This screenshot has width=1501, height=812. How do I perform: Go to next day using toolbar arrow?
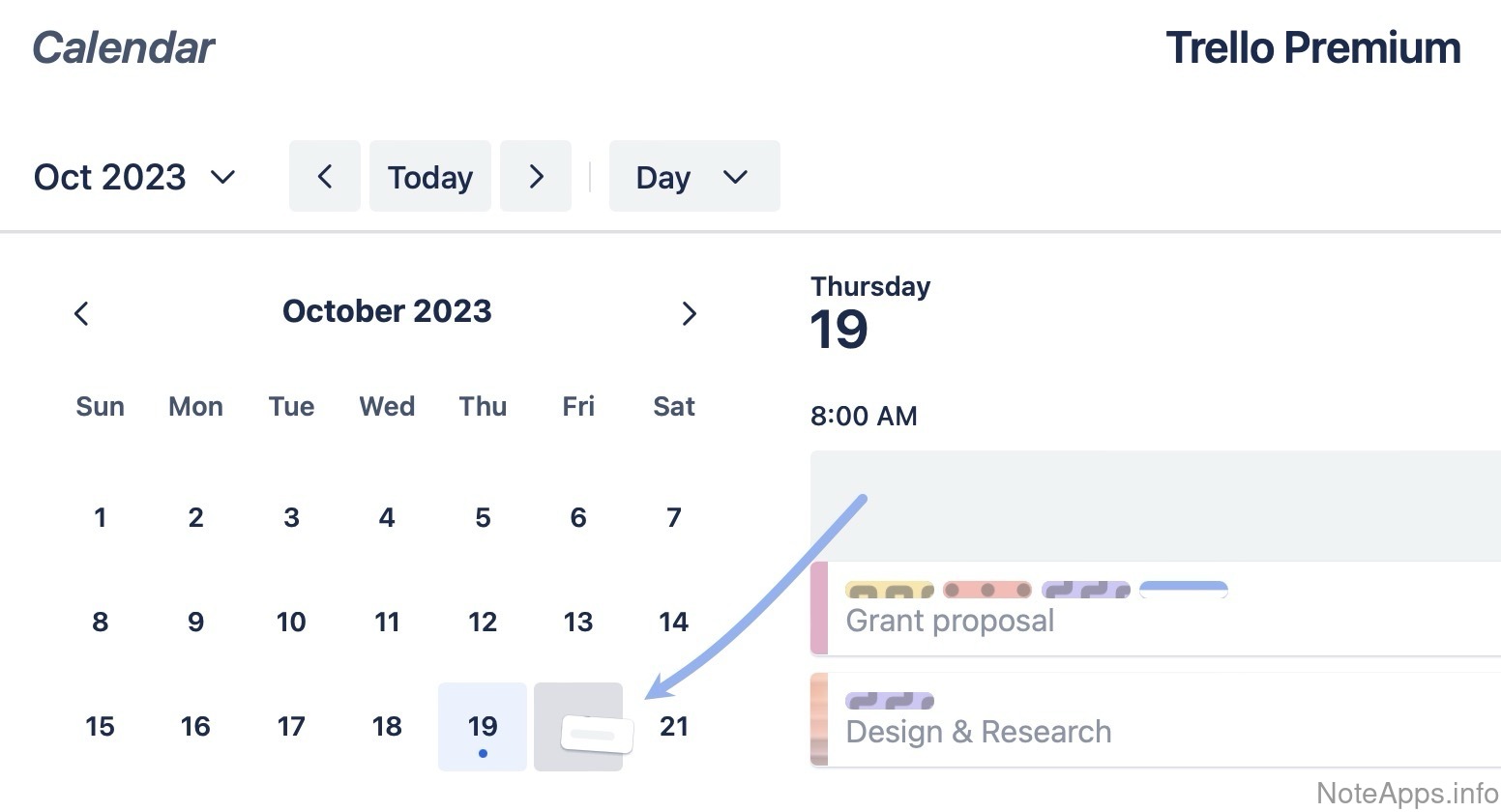click(536, 176)
